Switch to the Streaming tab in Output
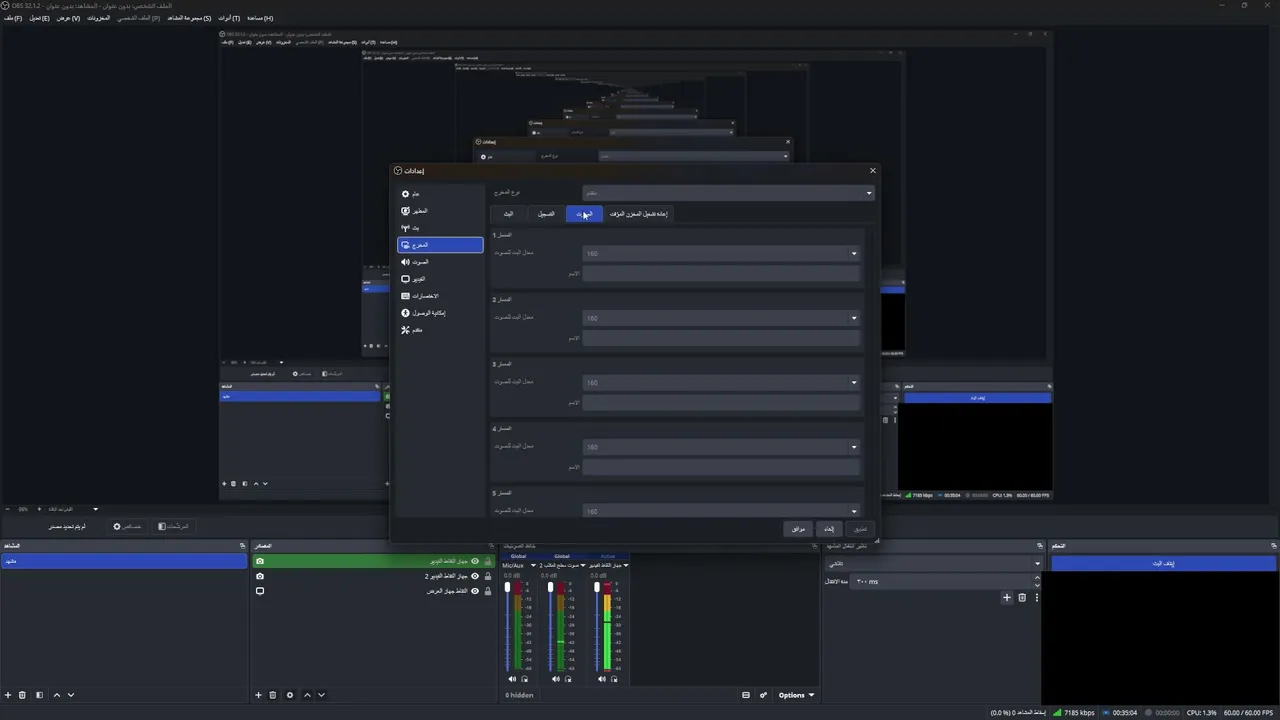 point(508,214)
